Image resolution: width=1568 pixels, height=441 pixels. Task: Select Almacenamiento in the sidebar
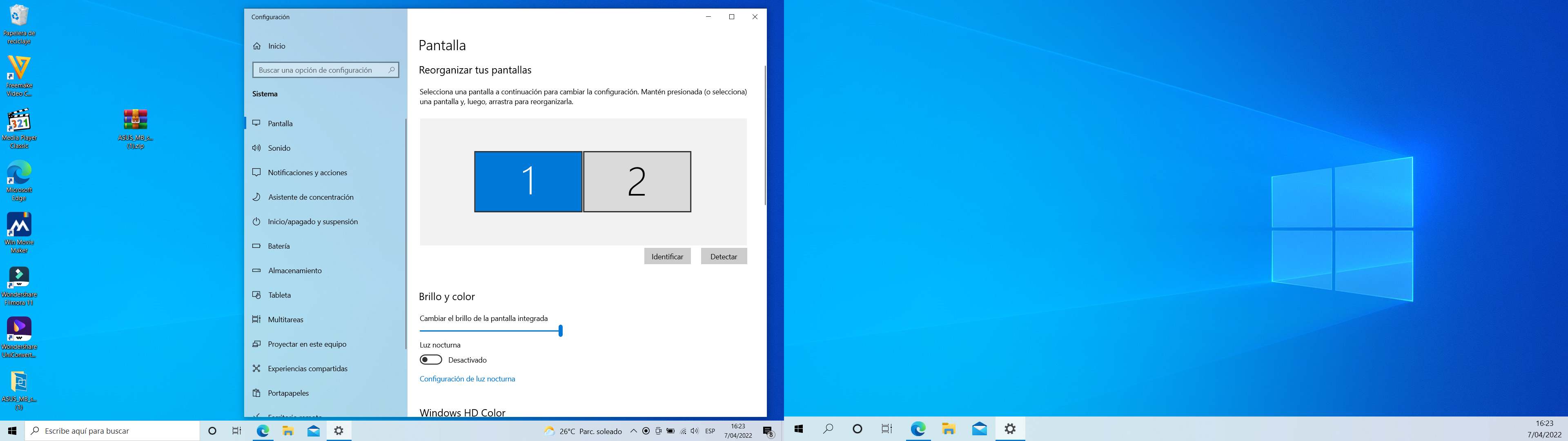(294, 270)
